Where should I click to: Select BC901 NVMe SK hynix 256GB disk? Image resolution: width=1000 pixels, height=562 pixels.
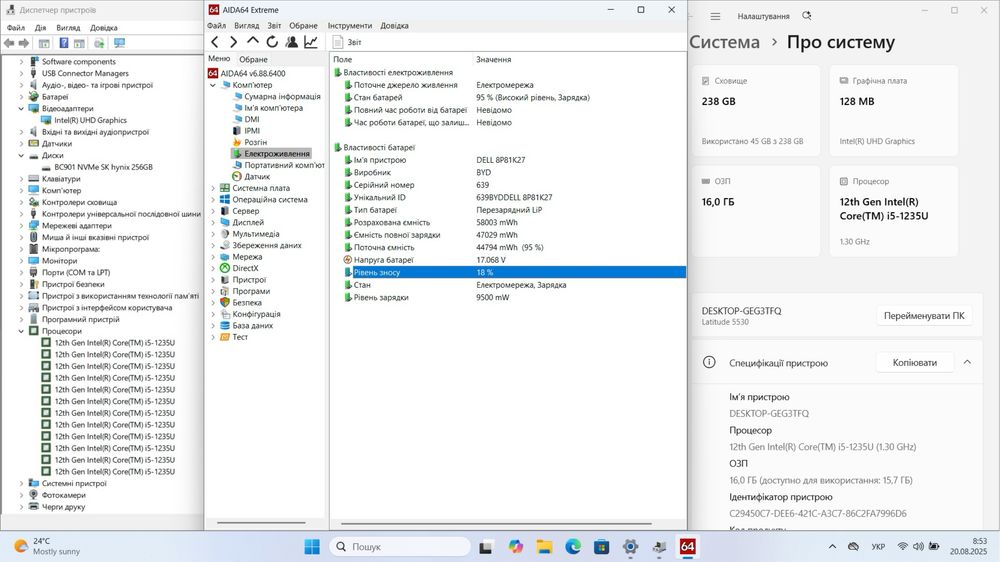click(x=103, y=167)
